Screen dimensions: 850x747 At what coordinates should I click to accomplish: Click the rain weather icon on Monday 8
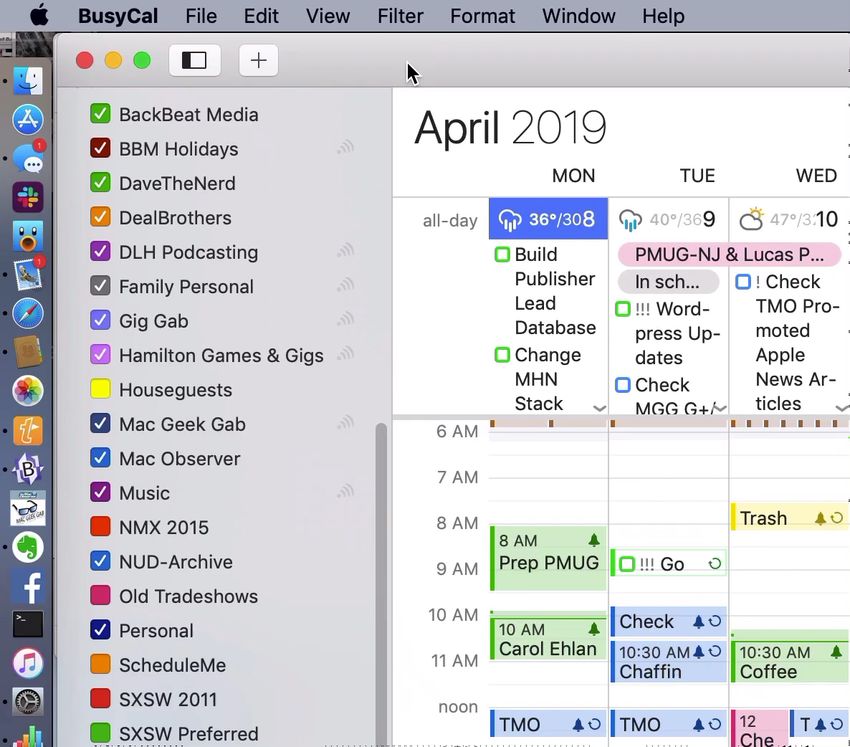510,220
